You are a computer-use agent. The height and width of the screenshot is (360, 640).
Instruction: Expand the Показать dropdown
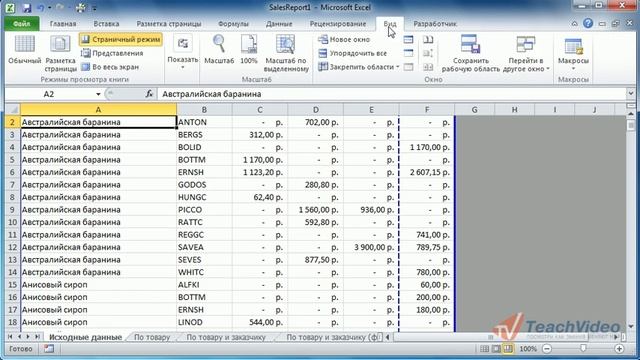pos(182,52)
